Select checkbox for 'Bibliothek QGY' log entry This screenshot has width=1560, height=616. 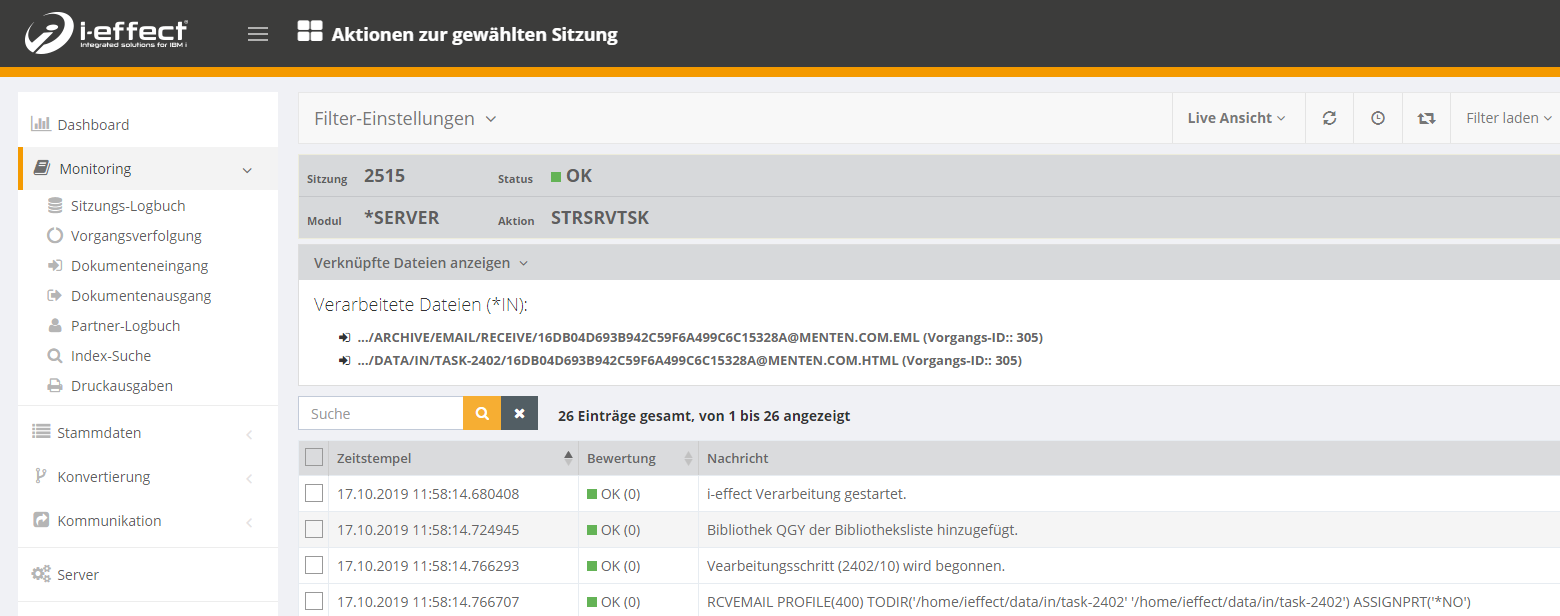point(314,529)
